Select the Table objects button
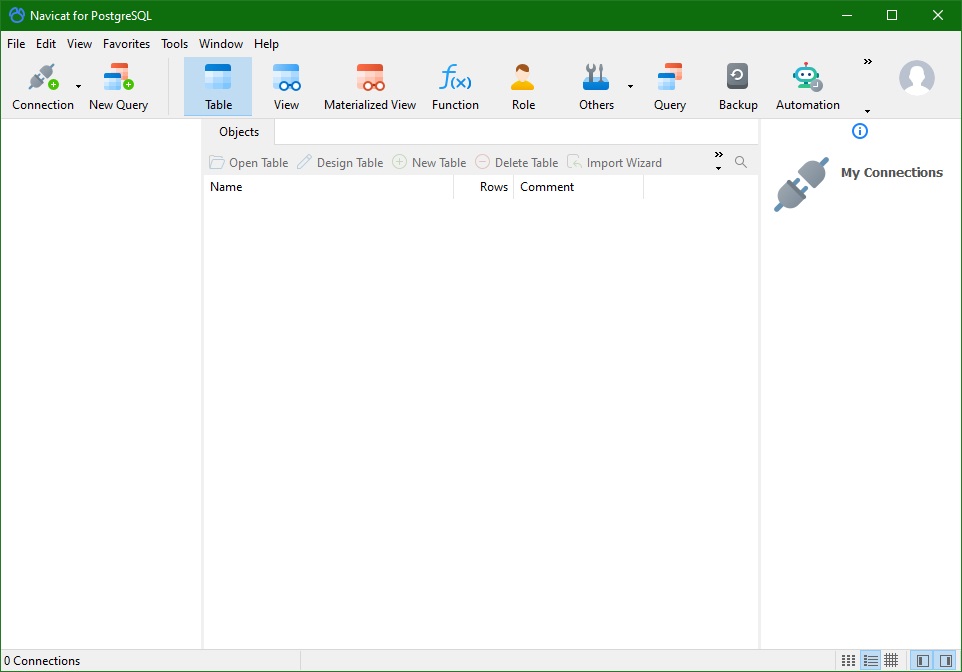The width and height of the screenshot is (962, 672). tap(218, 87)
